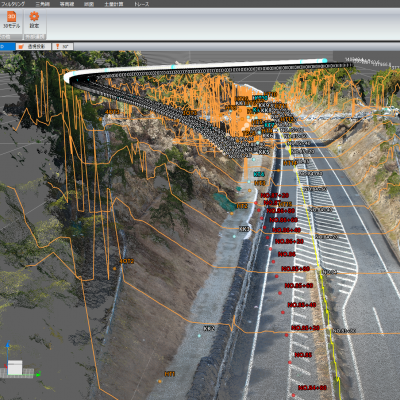400x400 pixels.
Task: Click the orange 透視投影 projection icon
Action: (21, 46)
